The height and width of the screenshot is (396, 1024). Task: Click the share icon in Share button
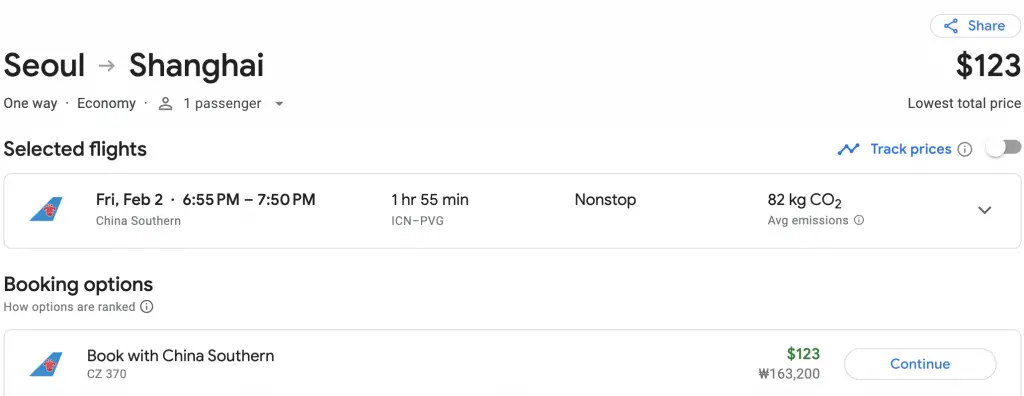951,26
